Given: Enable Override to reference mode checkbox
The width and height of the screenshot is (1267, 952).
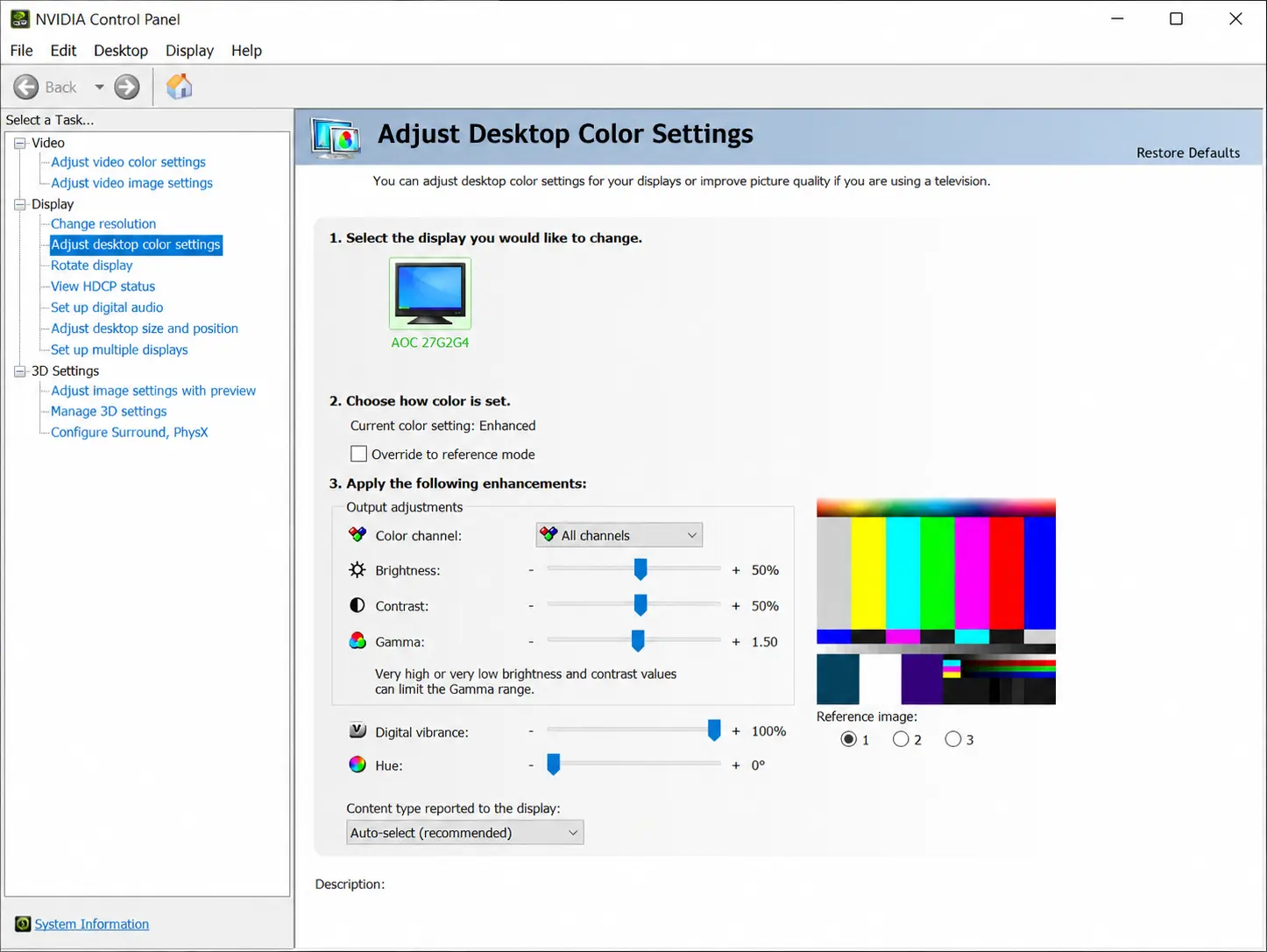Looking at the screenshot, I should [358, 454].
